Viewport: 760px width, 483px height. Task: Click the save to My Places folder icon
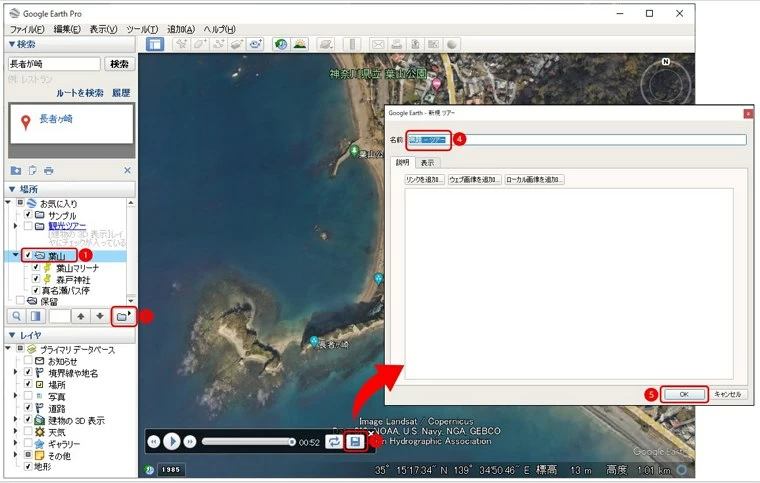pos(16,171)
